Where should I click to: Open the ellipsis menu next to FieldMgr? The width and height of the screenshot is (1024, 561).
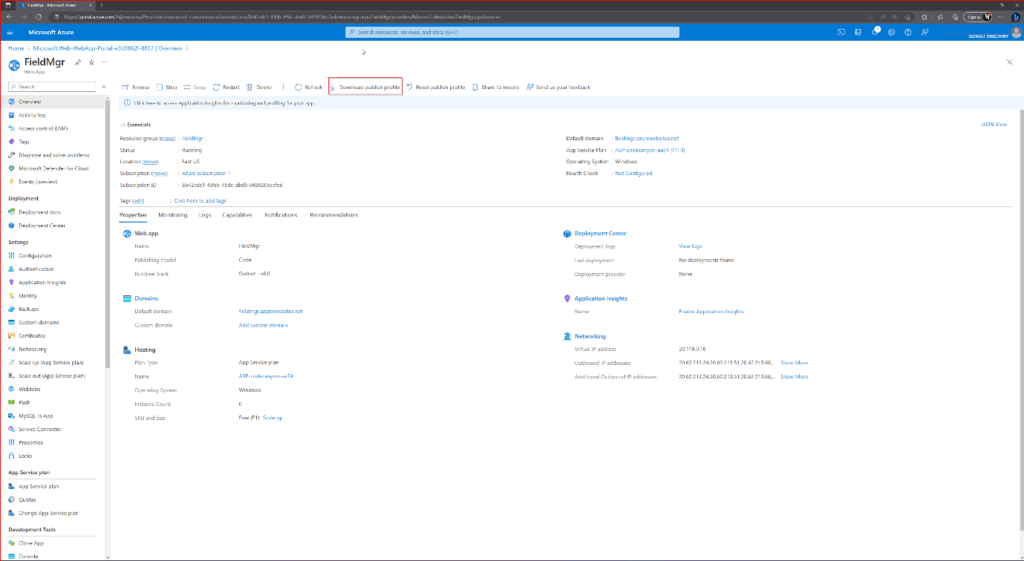pyautogui.click(x=104, y=62)
